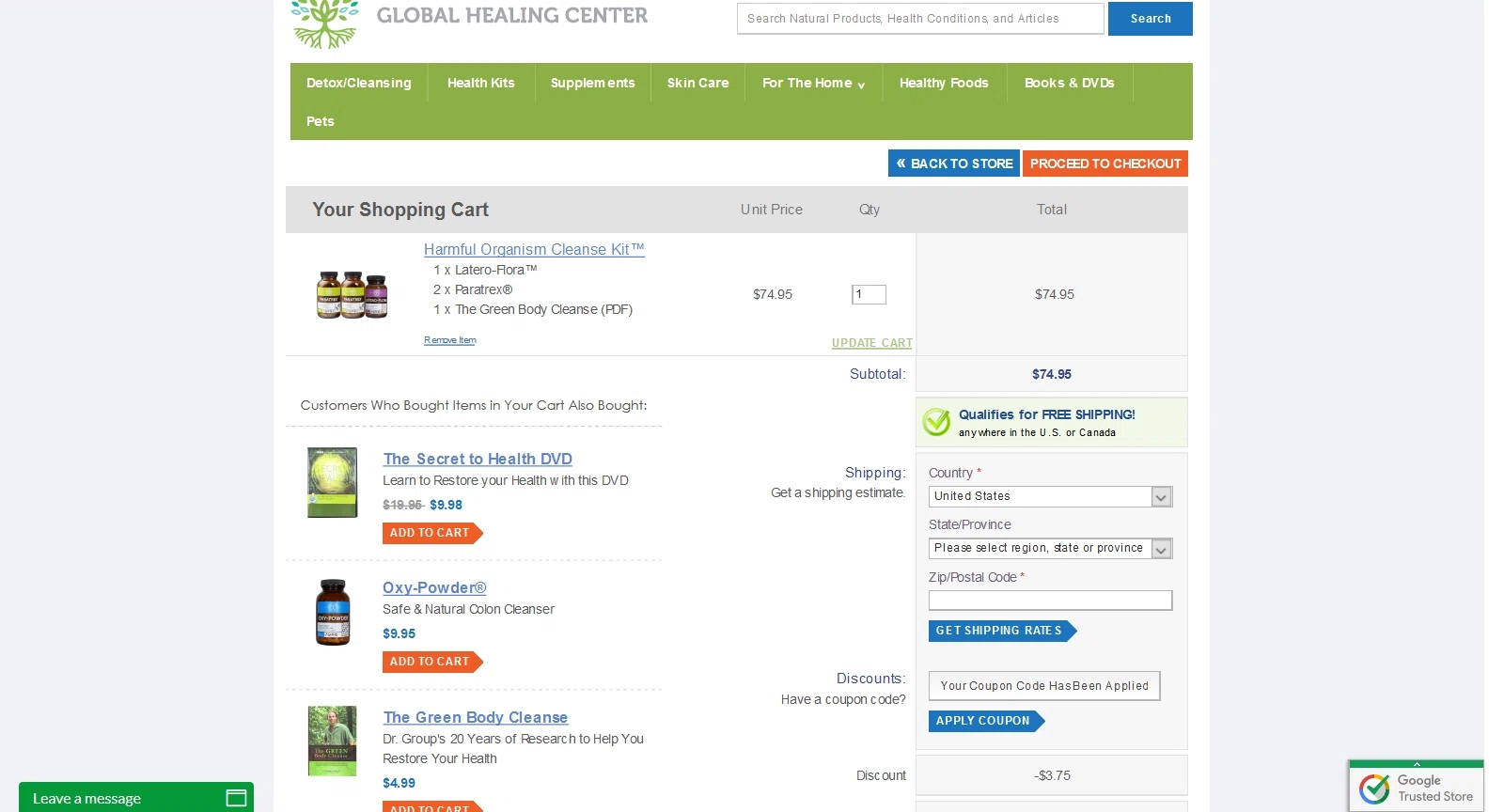Add Oxy-Powder to cart
The height and width of the screenshot is (812, 1504).
click(x=432, y=662)
